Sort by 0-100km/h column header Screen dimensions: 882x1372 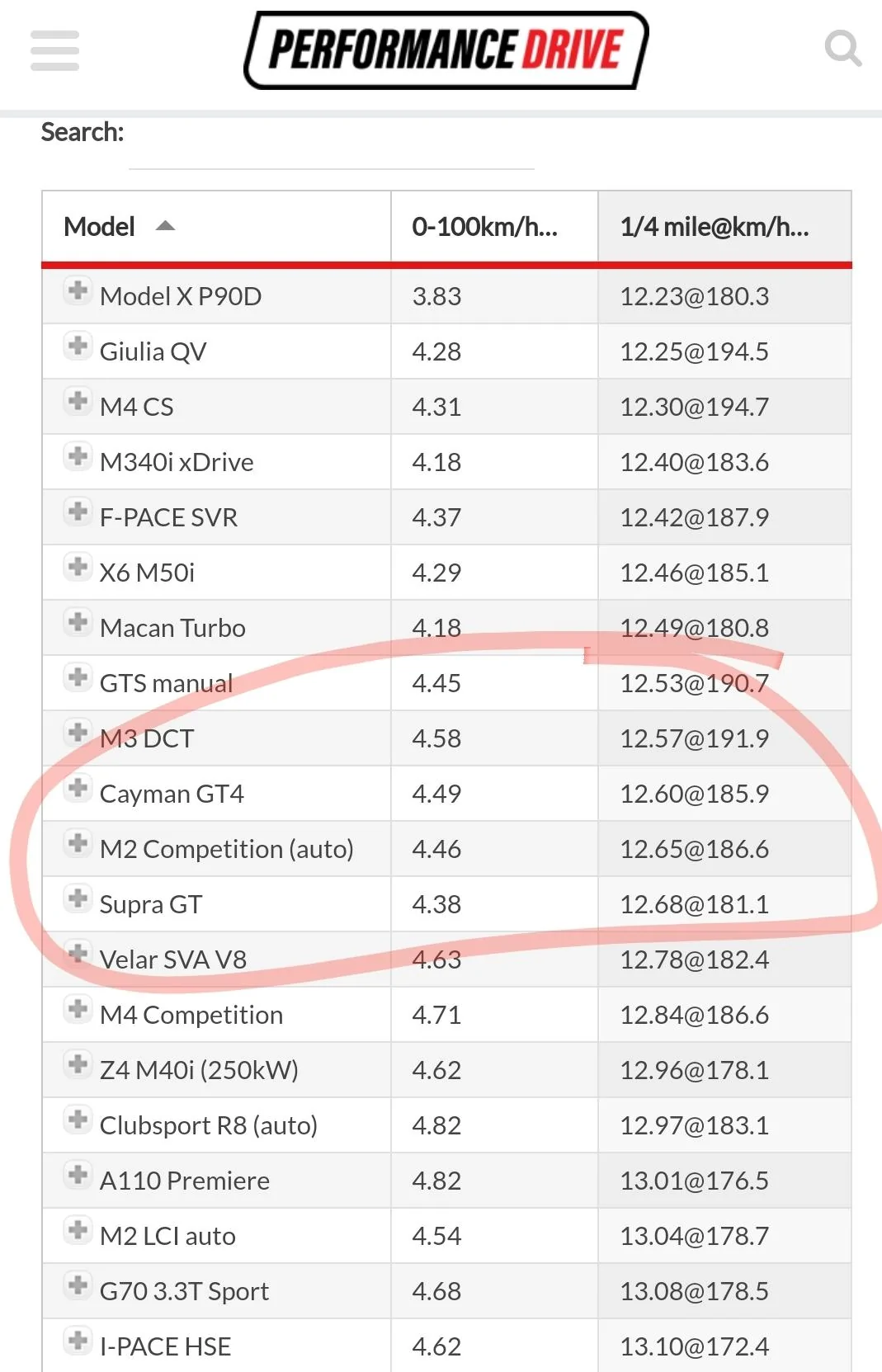click(x=494, y=226)
